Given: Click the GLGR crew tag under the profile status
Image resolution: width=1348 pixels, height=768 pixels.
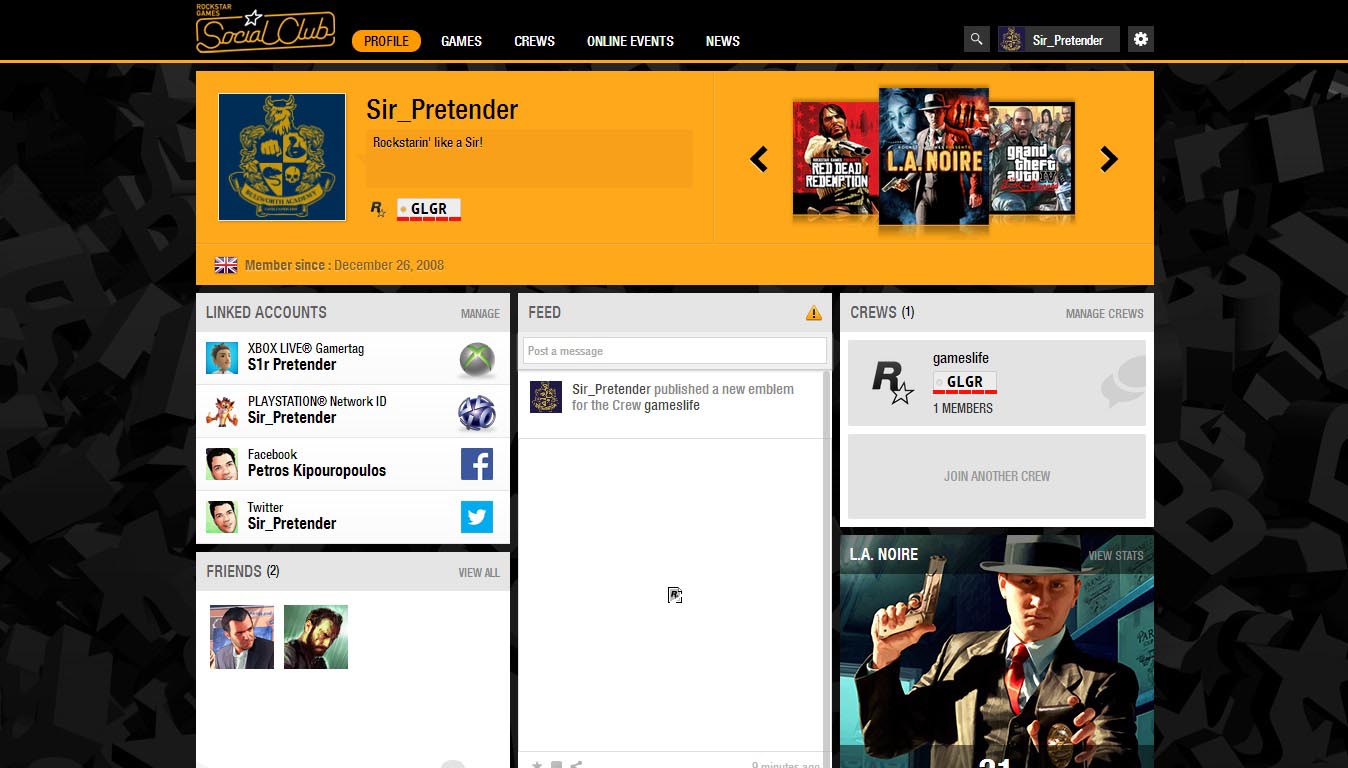Looking at the screenshot, I should pos(429,209).
